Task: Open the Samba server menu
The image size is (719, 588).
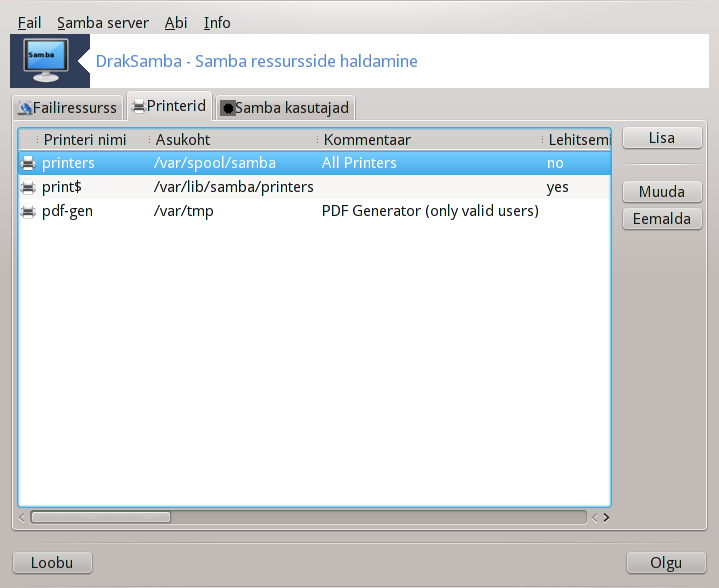Action: pyautogui.click(x=103, y=22)
